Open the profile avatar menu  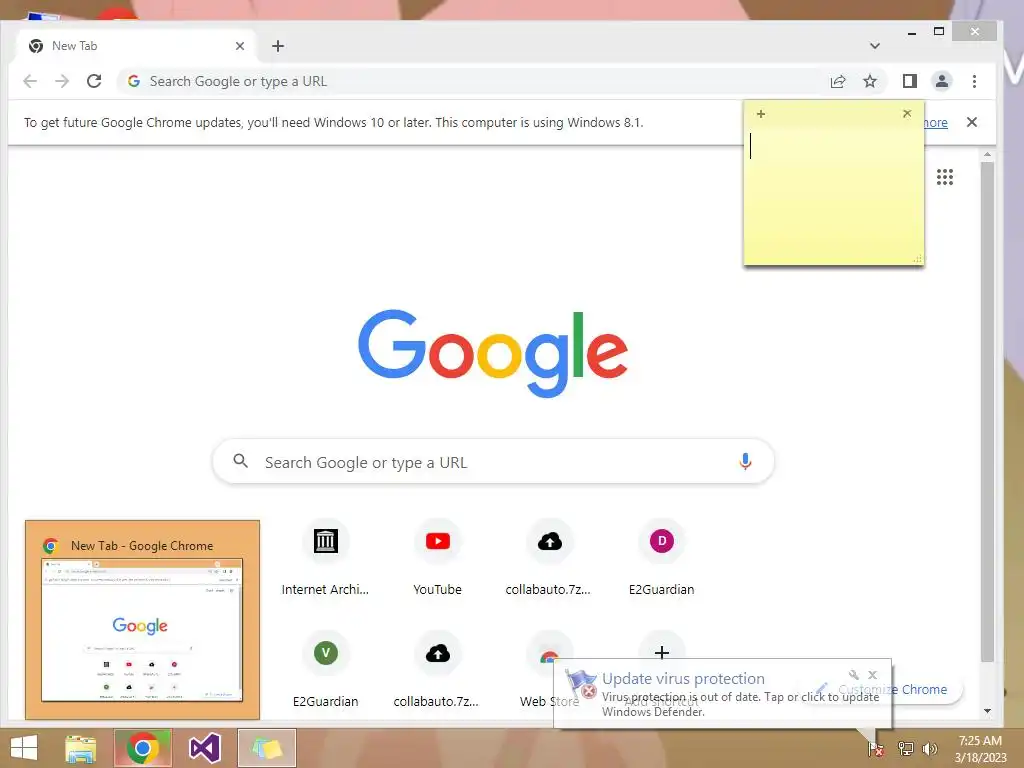(942, 81)
